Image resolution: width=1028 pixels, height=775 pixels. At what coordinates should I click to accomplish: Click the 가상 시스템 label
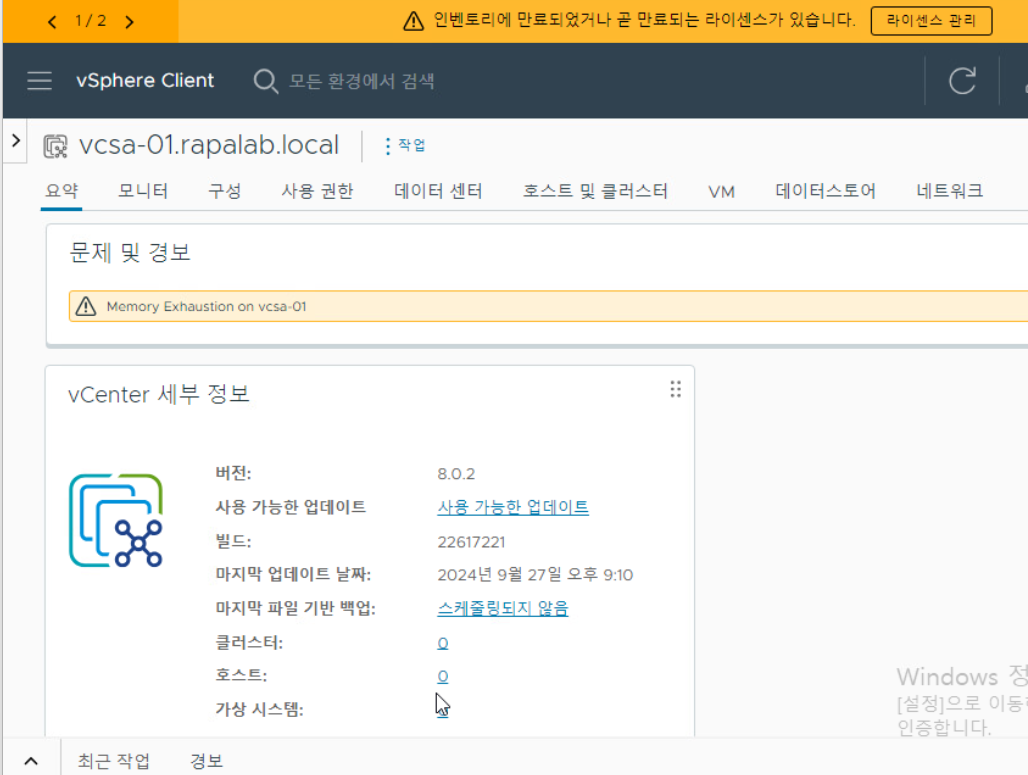260,709
